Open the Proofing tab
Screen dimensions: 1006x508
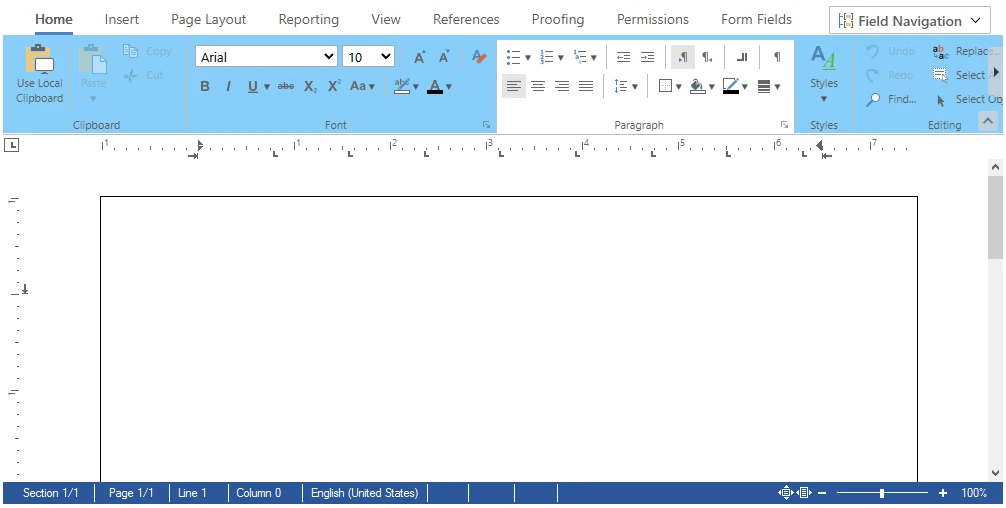(558, 19)
